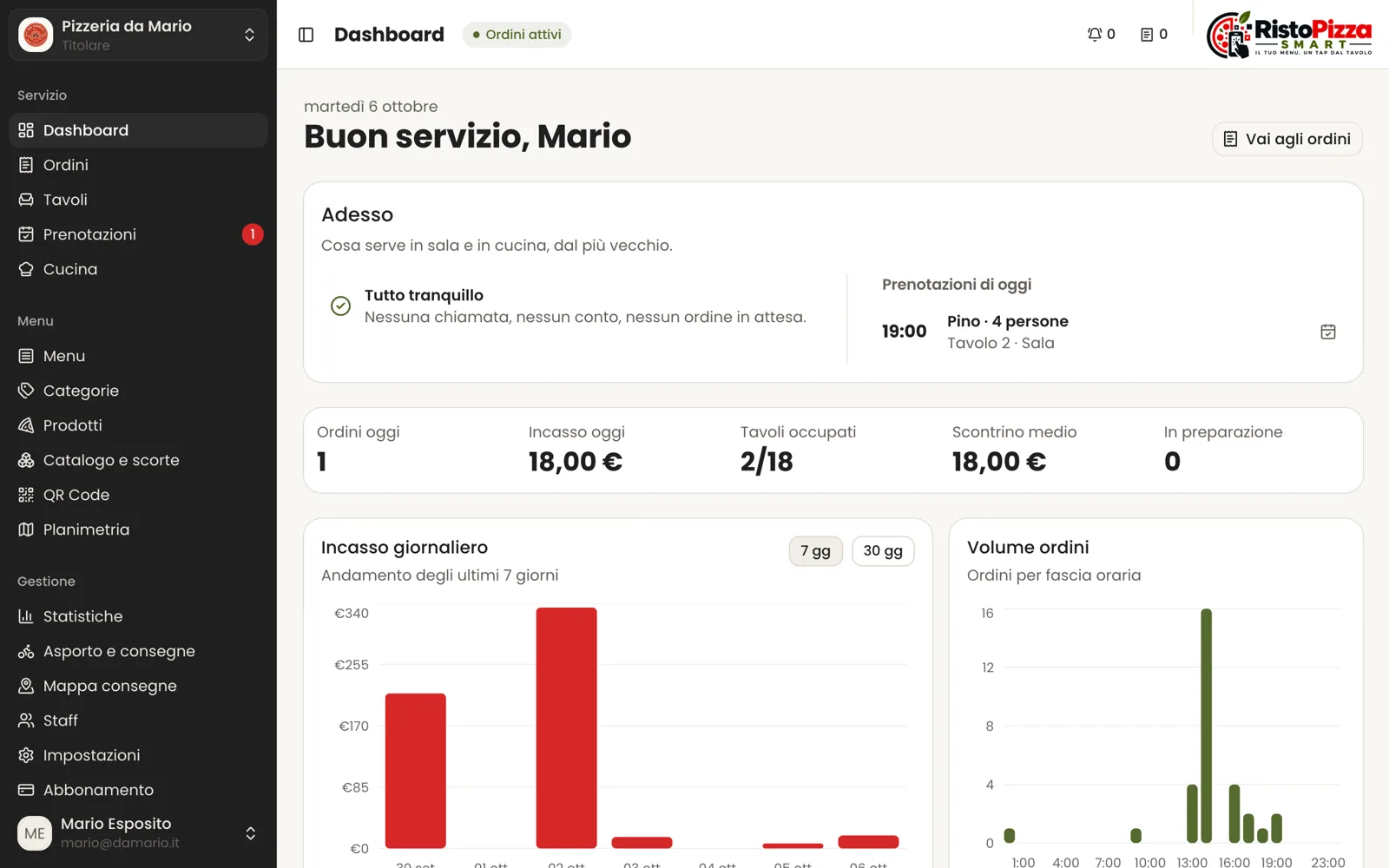Click the ME user avatar

[35, 833]
